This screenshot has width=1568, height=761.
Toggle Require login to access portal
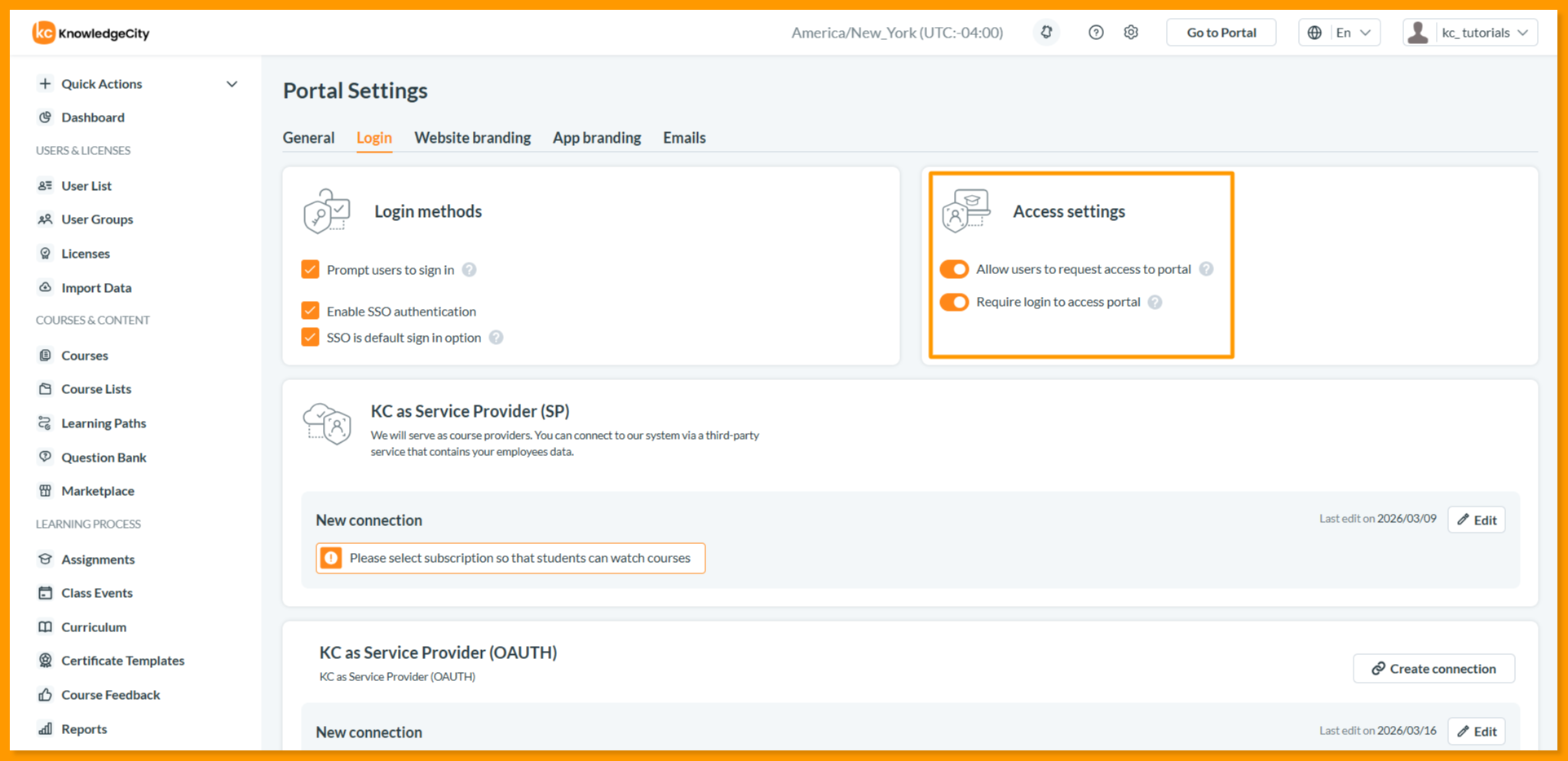point(954,302)
